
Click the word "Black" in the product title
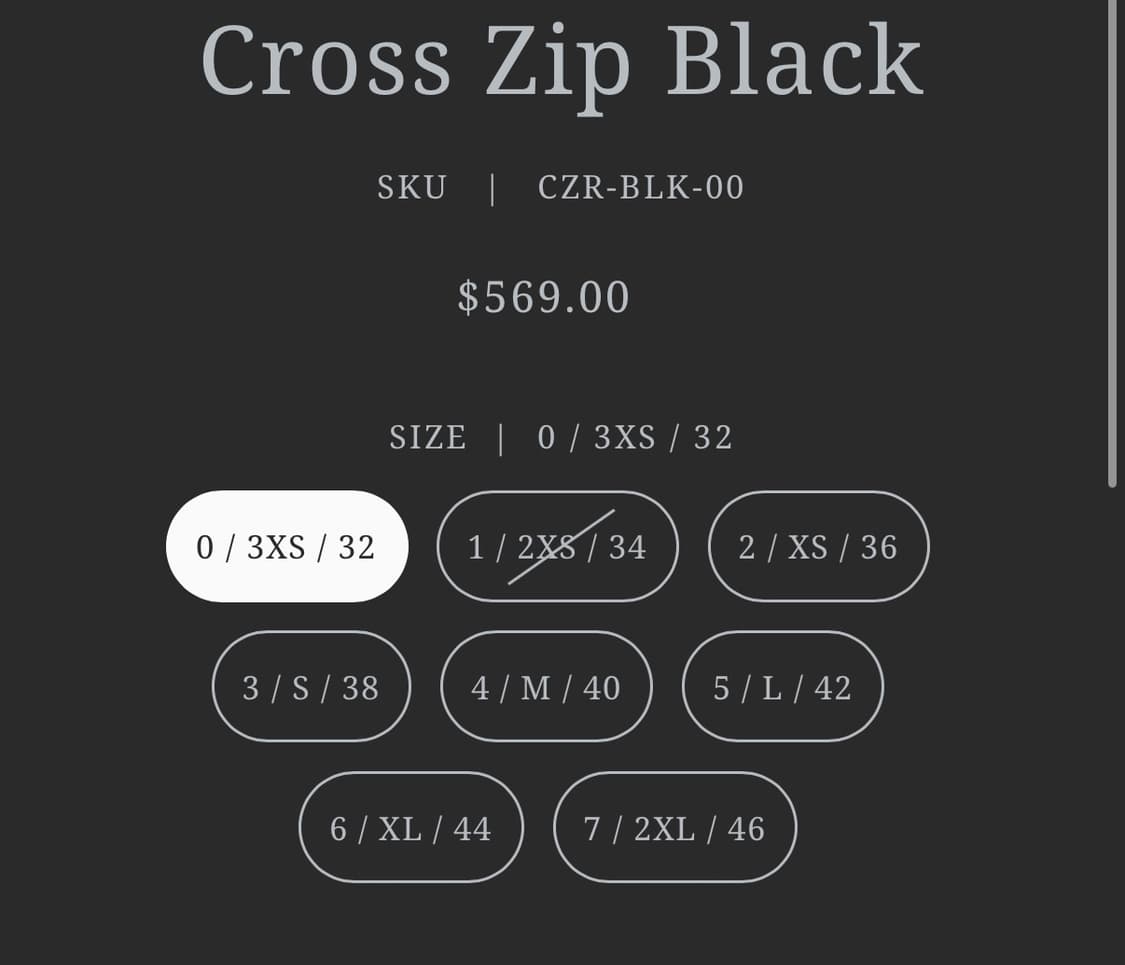click(794, 60)
